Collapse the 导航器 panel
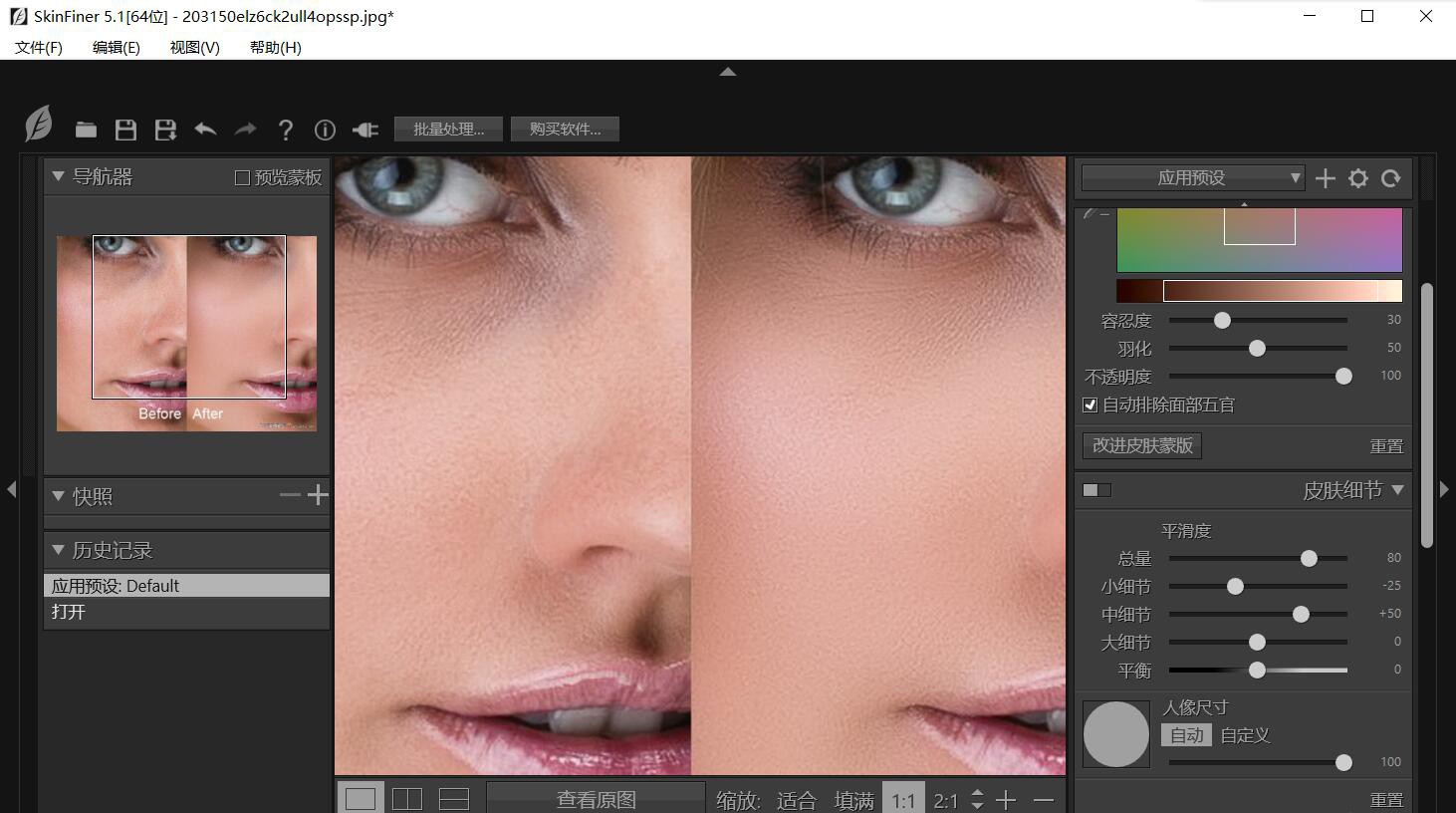This screenshot has width=1456, height=813. [x=58, y=176]
